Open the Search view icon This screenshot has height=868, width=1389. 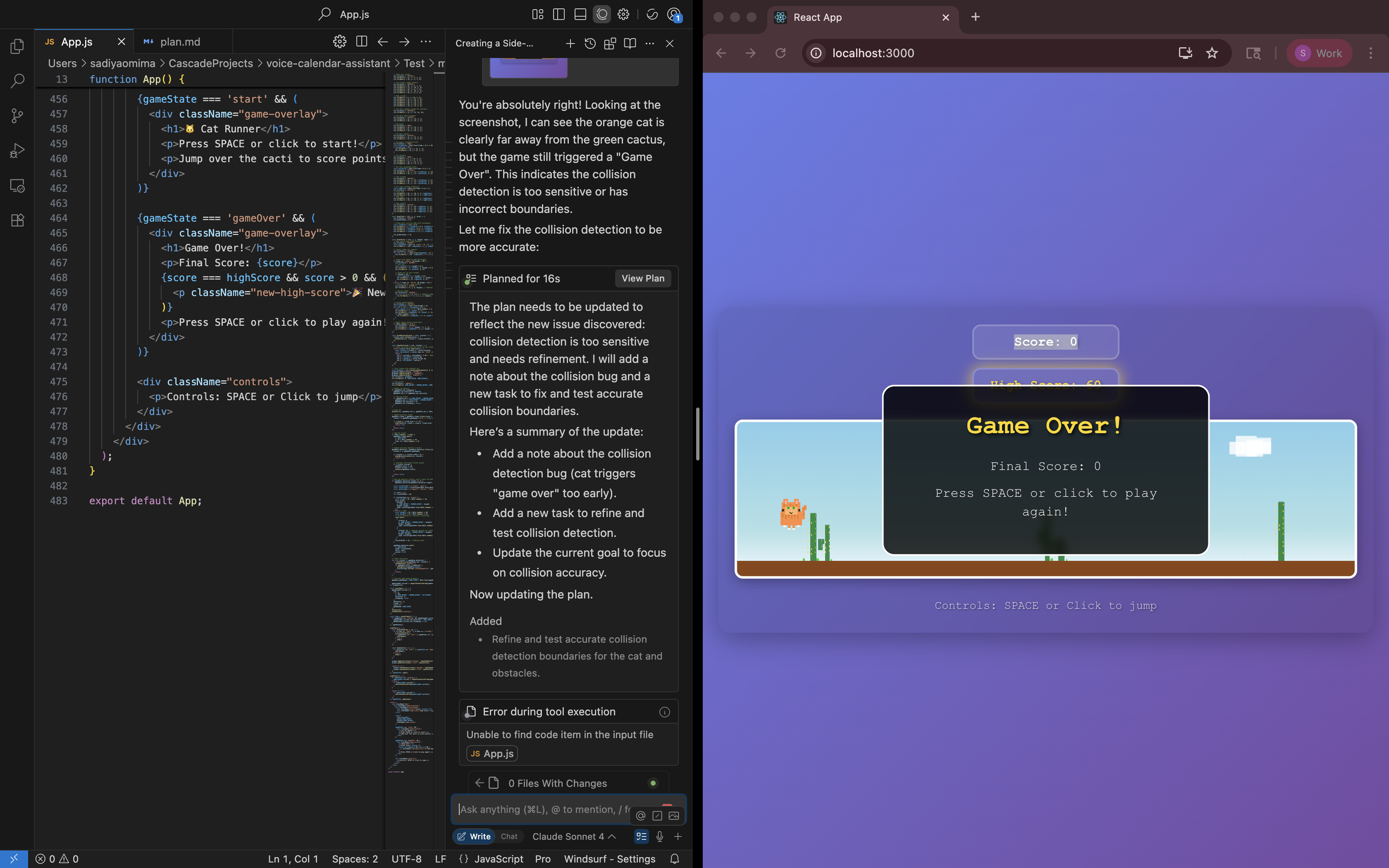tap(17, 81)
